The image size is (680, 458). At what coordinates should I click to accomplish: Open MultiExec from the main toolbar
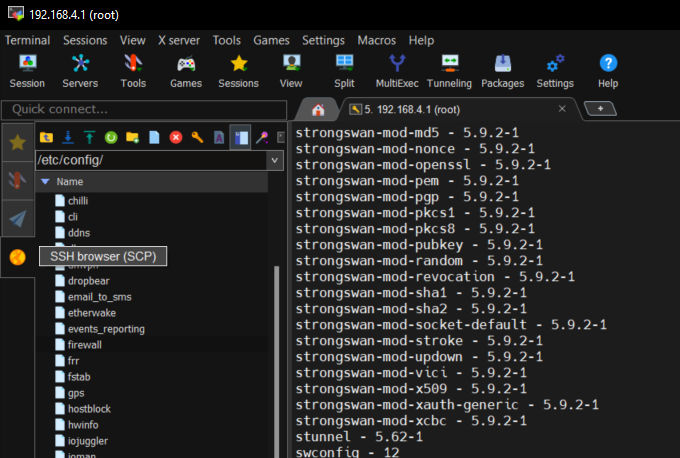pos(397,71)
